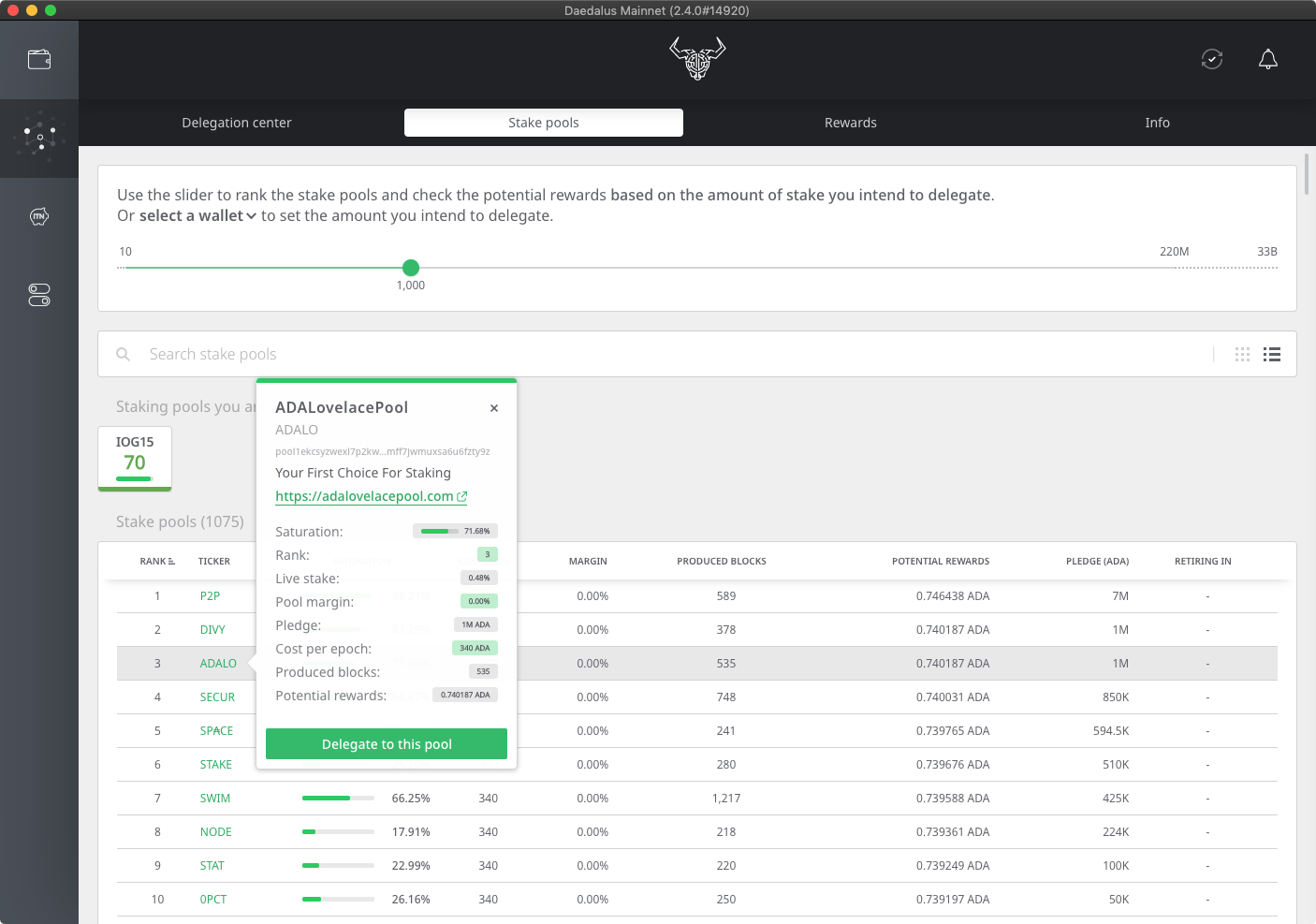1316x924 pixels.
Task: Click the search magnifier icon
Action: [123, 354]
